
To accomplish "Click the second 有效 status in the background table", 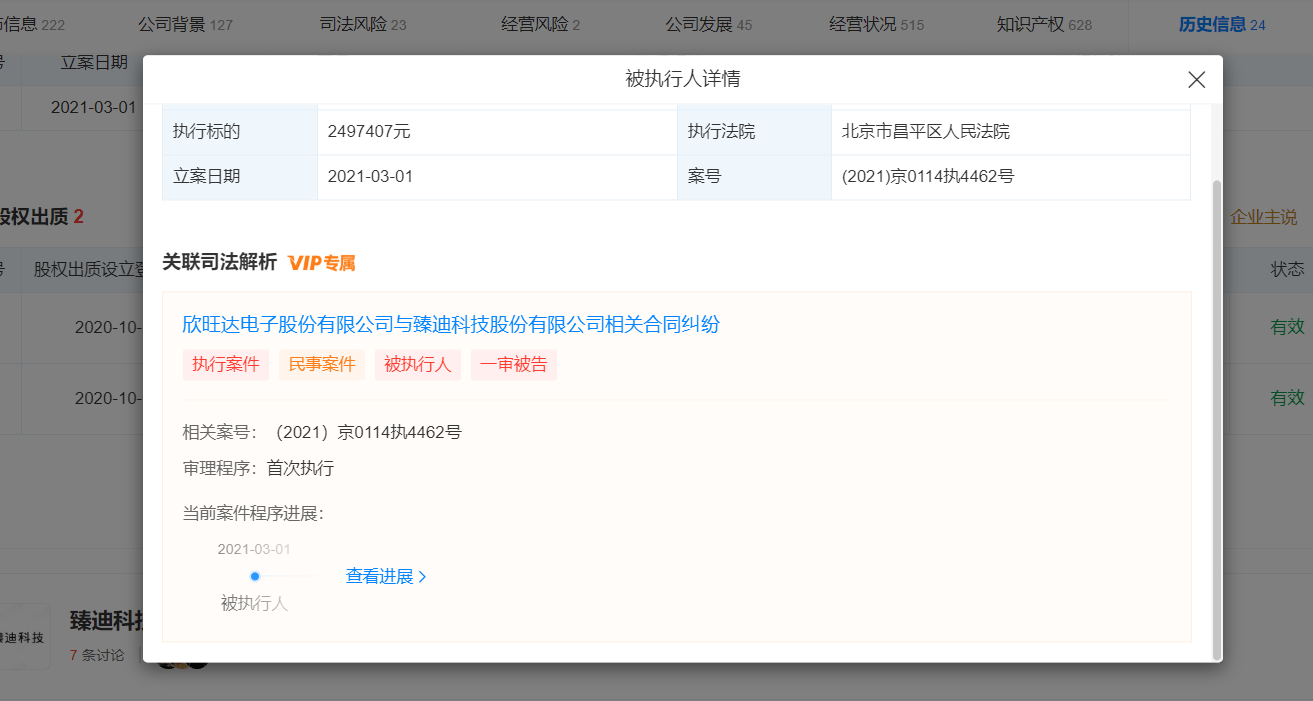I will (x=1287, y=398).
